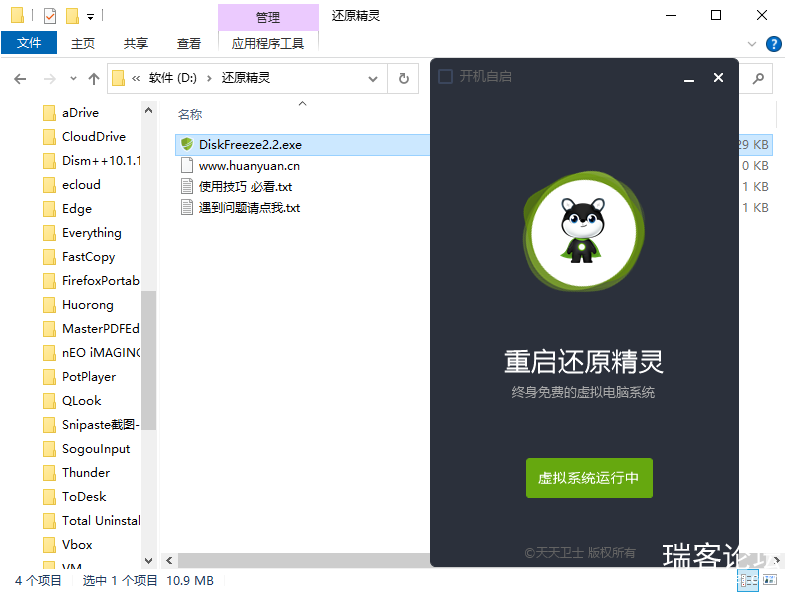Click 软件 (D:) in the breadcrumb
This screenshot has width=786, height=593.
tap(173, 78)
